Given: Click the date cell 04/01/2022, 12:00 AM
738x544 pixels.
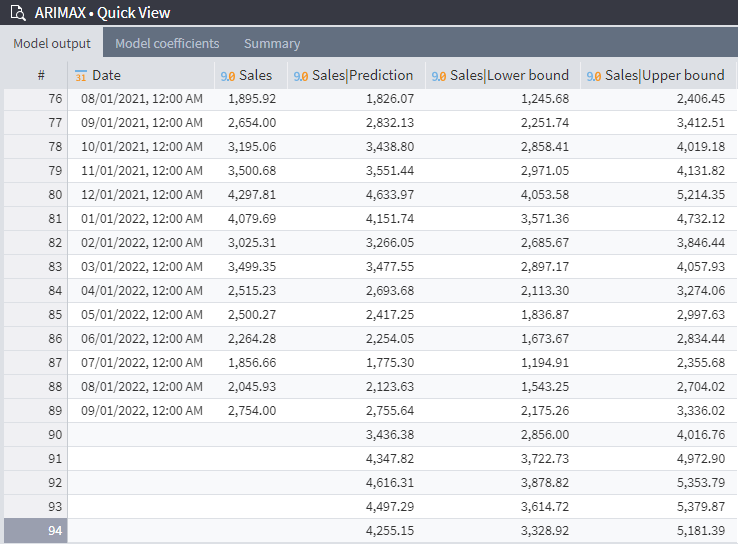Looking at the screenshot, I should (x=142, y=291).
